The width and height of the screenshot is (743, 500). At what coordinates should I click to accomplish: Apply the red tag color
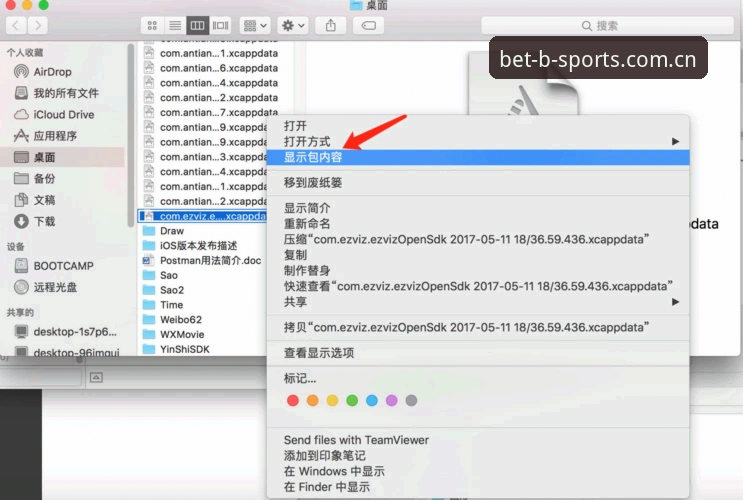293,401
